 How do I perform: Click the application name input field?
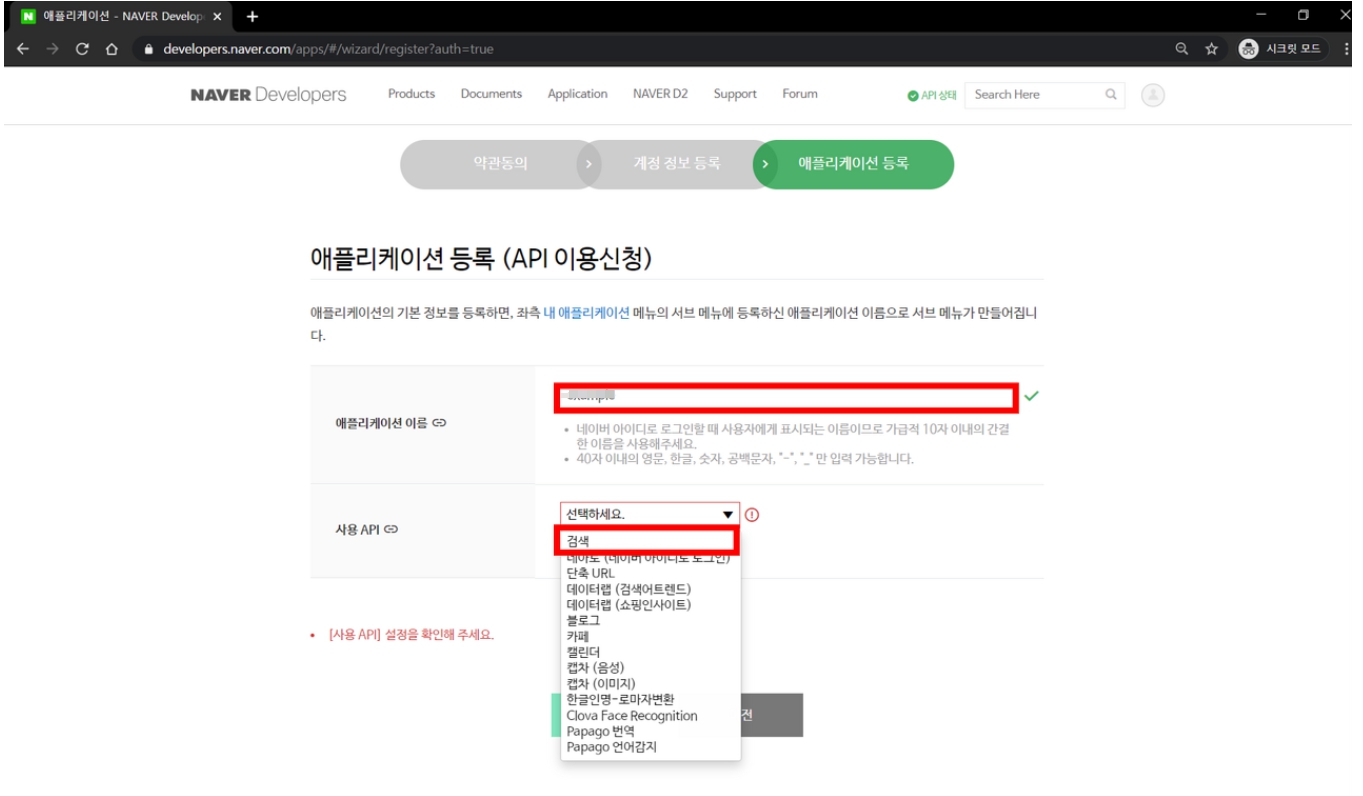pyautogui.click(x=787, y=397)
